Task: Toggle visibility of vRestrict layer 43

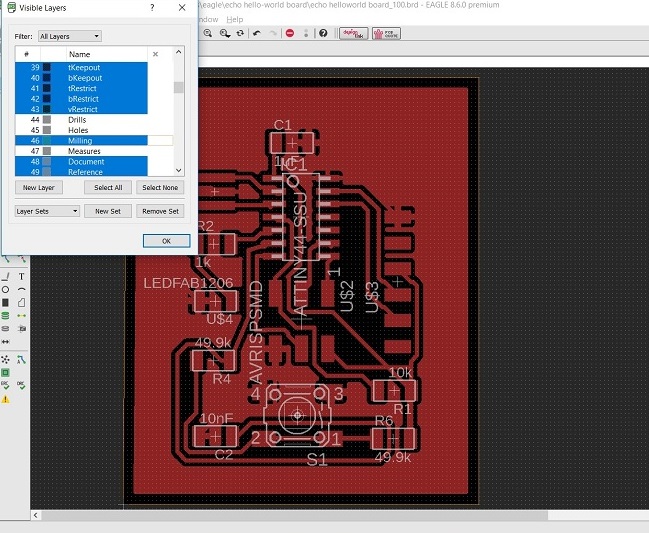Action: 81,109
